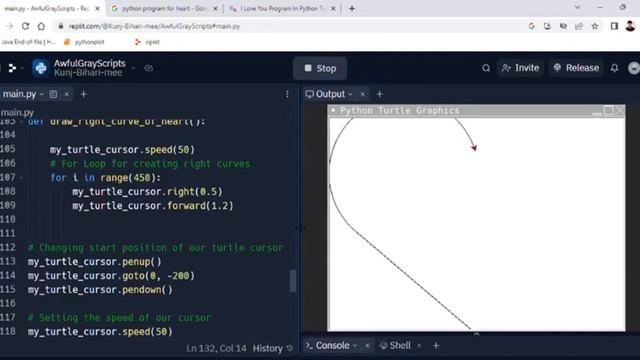Open the Replit user avatar menu
The width and height of the screenshot is (640, 360).
tap(634, 68)
